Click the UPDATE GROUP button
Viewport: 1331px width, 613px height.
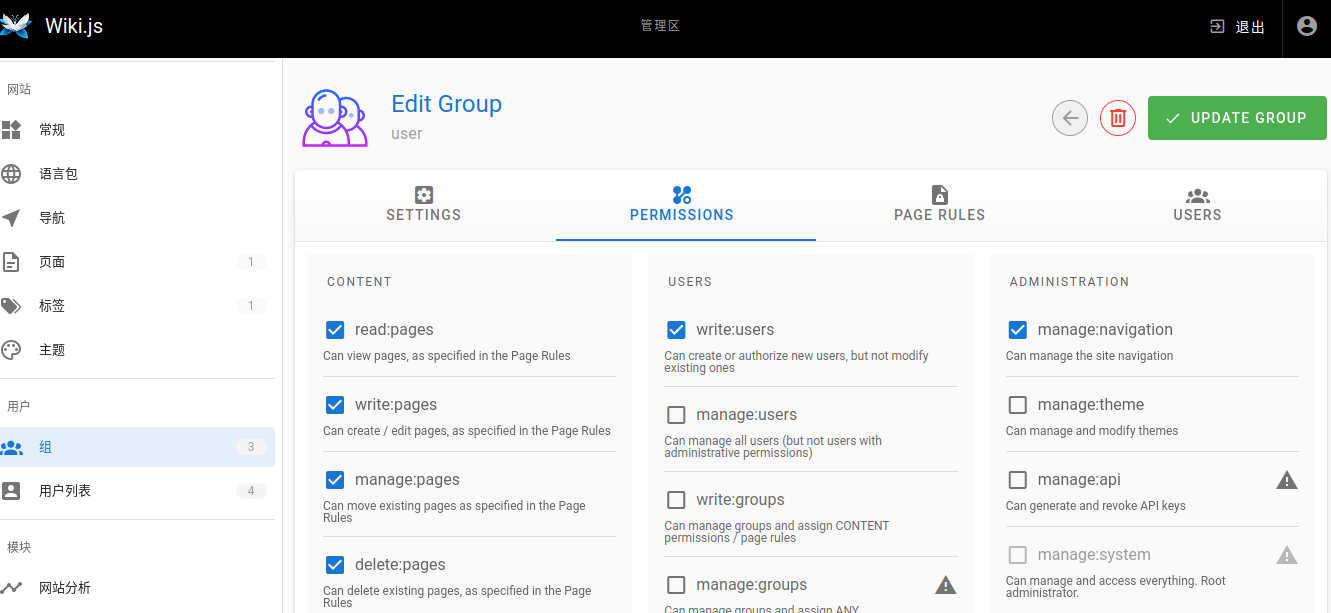point(1237,117)
